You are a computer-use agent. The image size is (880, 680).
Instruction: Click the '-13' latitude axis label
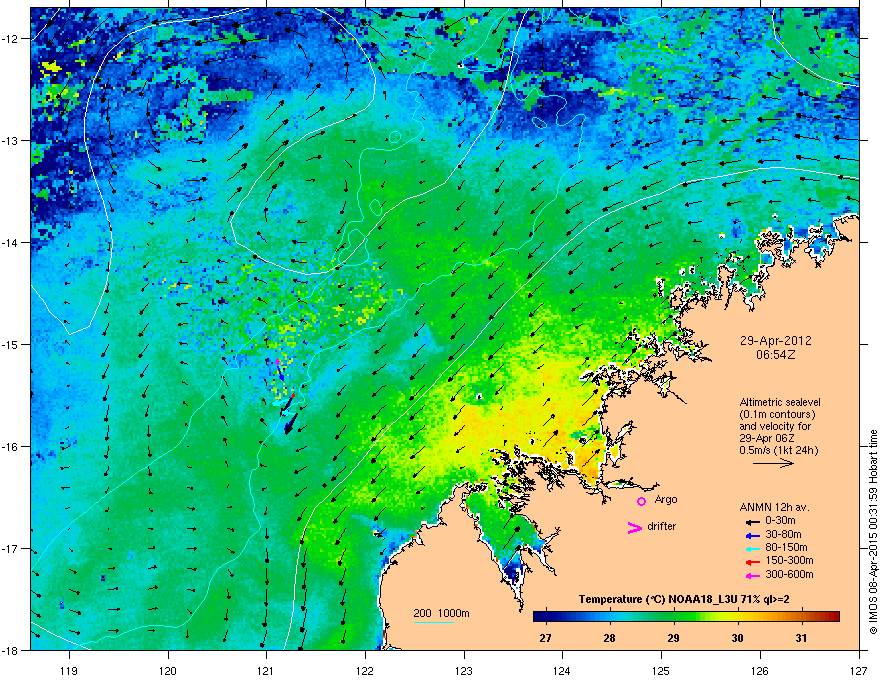11,140
